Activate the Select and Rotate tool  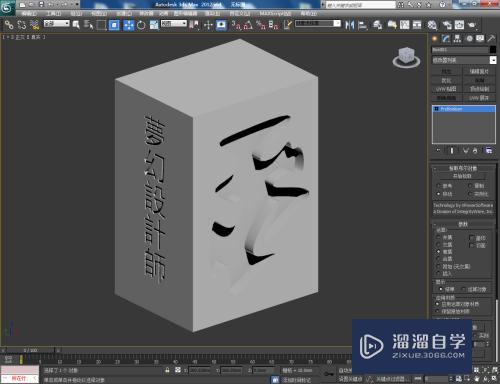coord(141,25)
